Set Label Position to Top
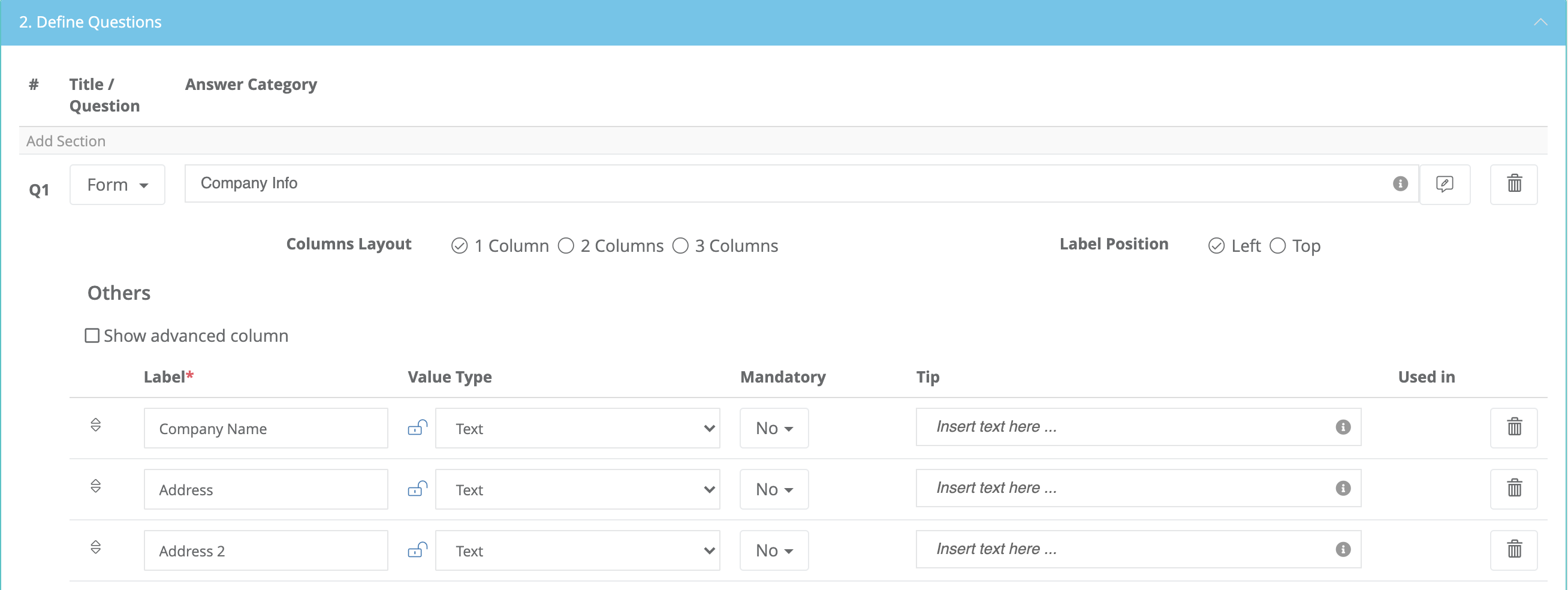This screenshot has width=1568, height=590. tap(1277, 245)
